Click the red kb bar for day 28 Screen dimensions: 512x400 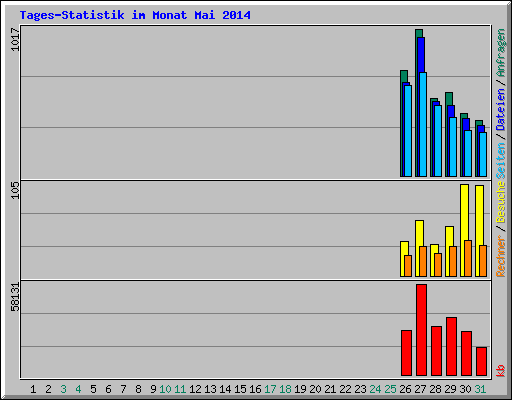pos(436,351)
